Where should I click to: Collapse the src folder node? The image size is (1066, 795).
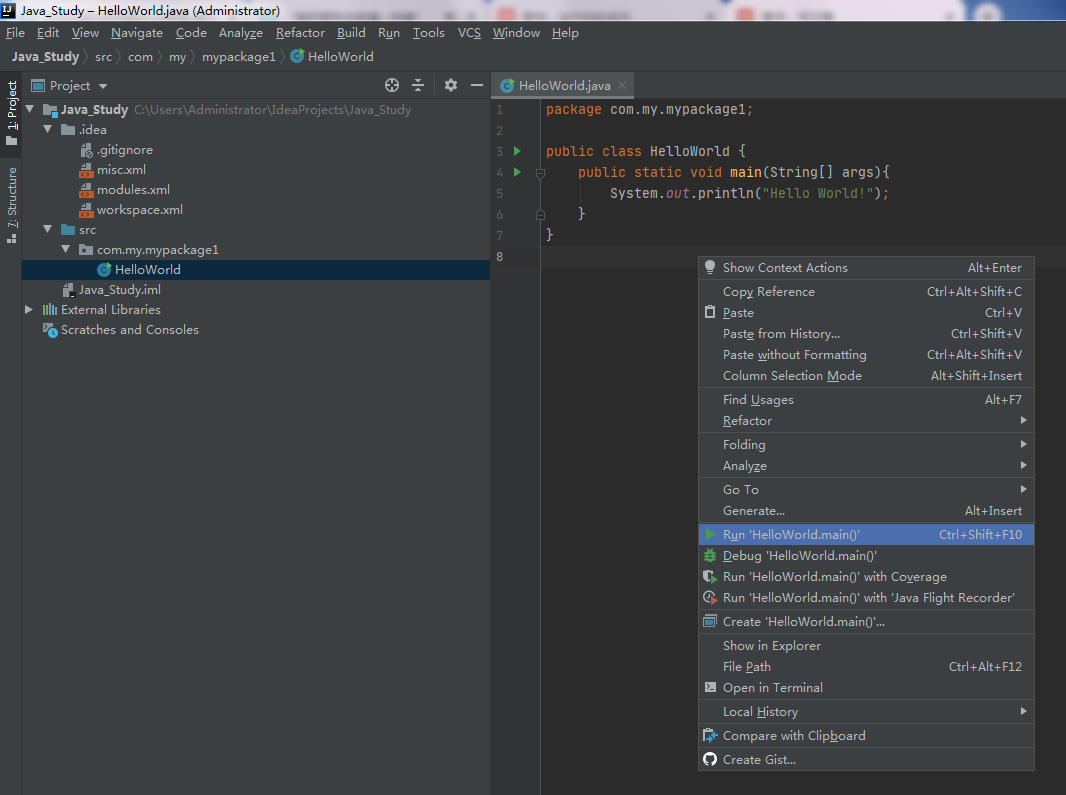click(x=48, y=229)
